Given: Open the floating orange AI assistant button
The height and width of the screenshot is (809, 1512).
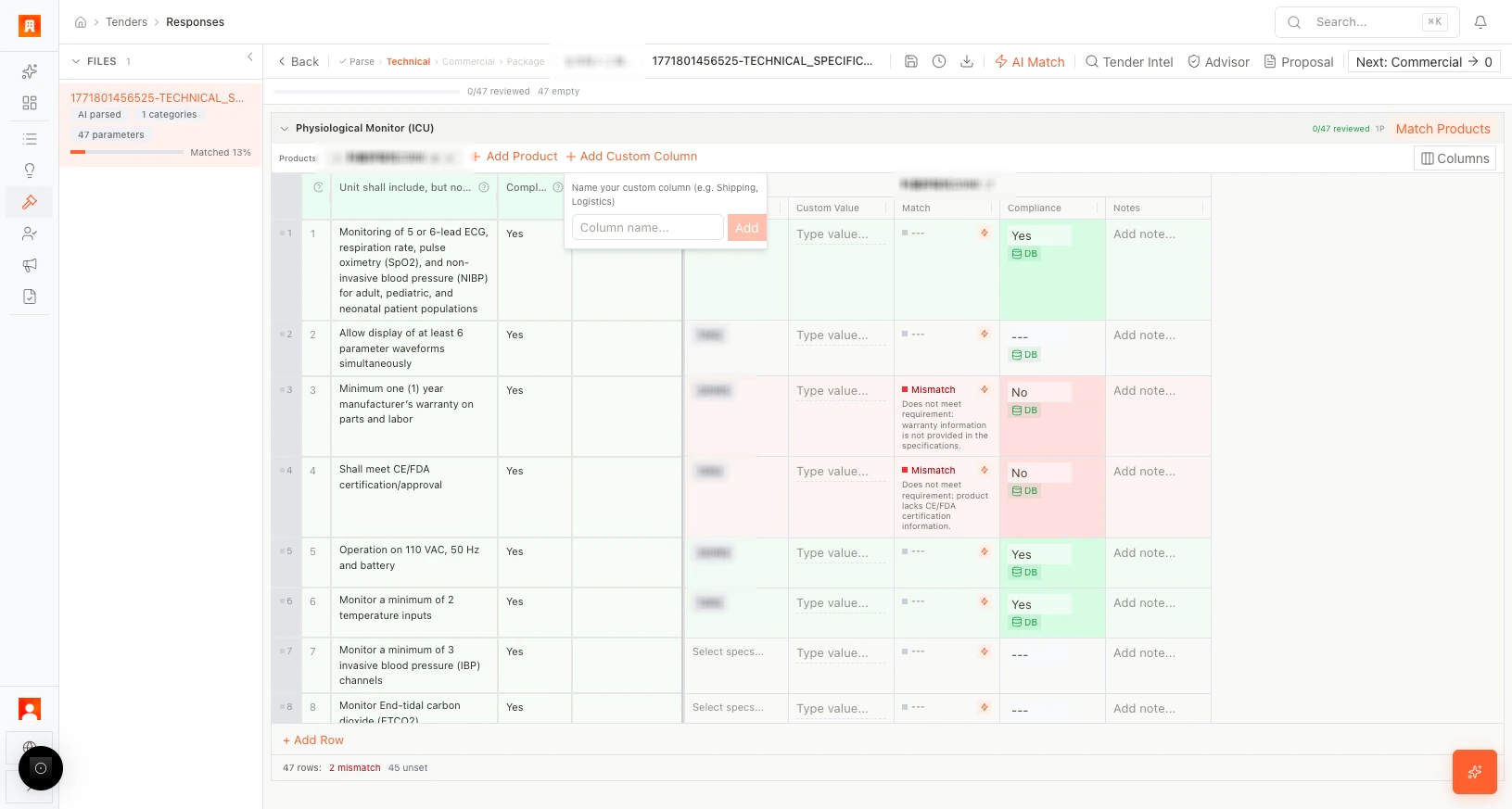Looking at the screenshot, I should pos(1475,772).
